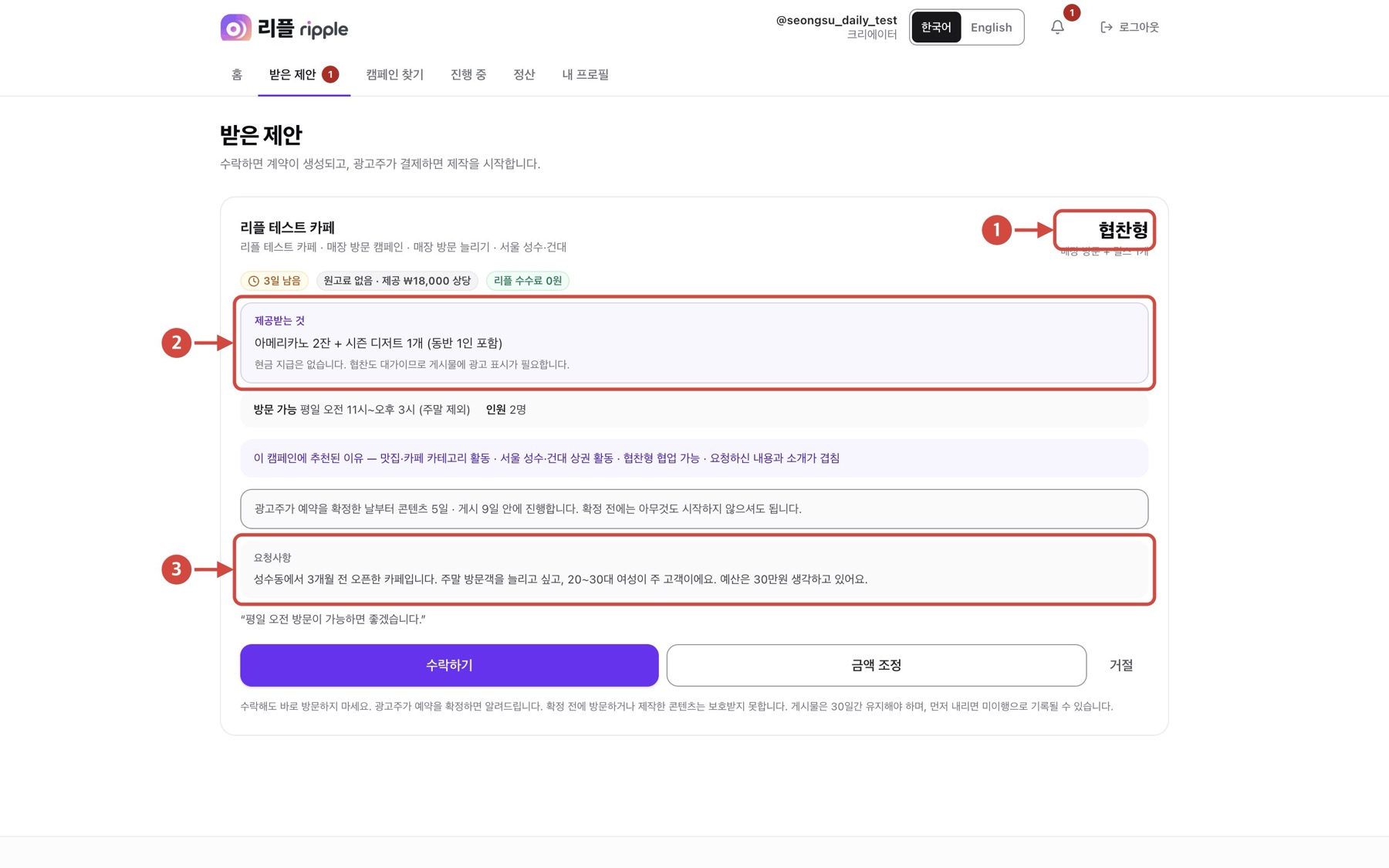The height and width of the screenshot is (868, 1389).
Task: Click the 리플 테스트 카페 campaign title
Action: click(288, 228)
